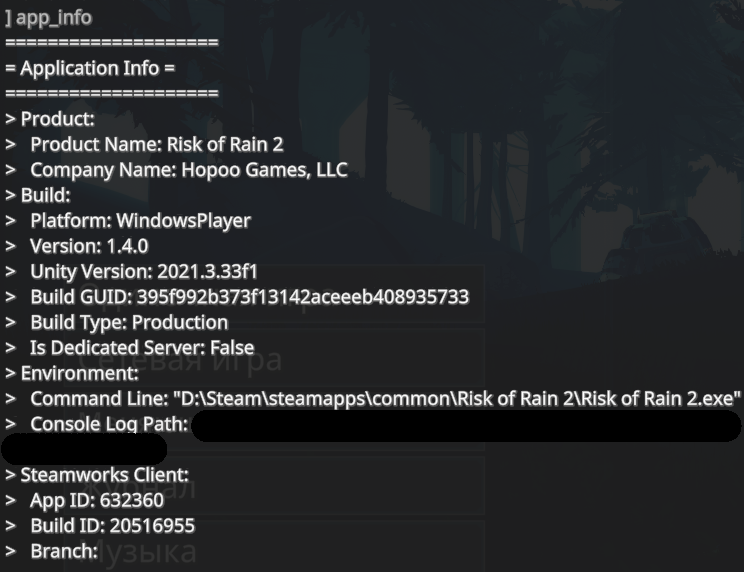This screenshot has height=572, width=744.
Task: Select the Build GUID value text
Action: coord(303,297)
